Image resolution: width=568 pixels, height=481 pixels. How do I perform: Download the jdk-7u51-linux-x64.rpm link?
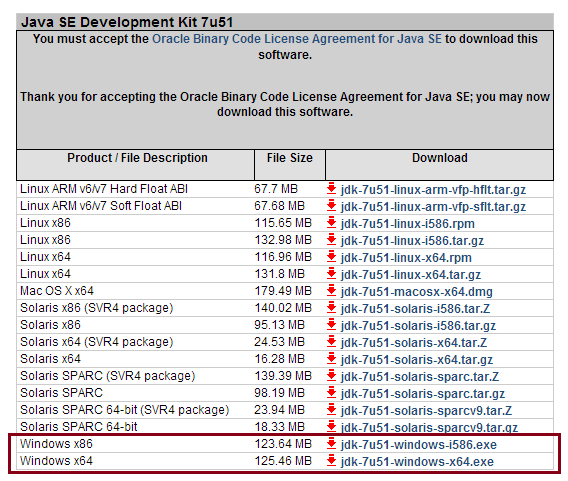coord(406,258)
